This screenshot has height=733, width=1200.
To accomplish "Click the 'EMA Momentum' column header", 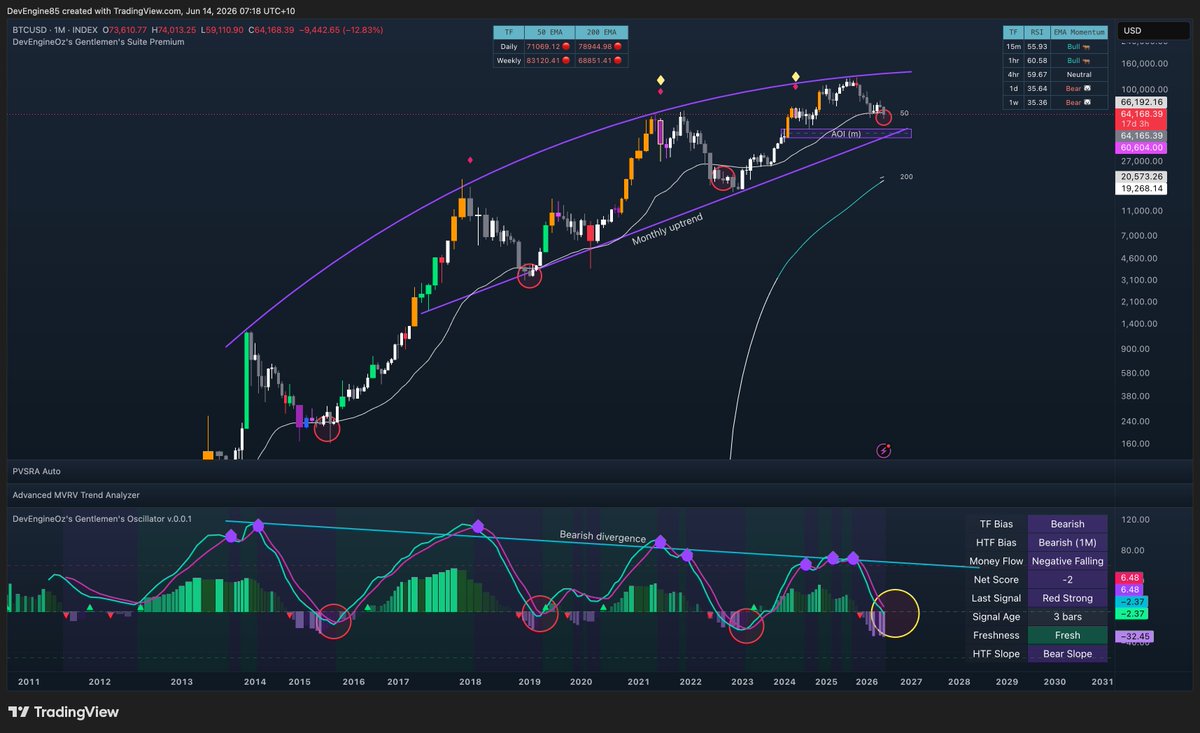I will click(1078, 32).
